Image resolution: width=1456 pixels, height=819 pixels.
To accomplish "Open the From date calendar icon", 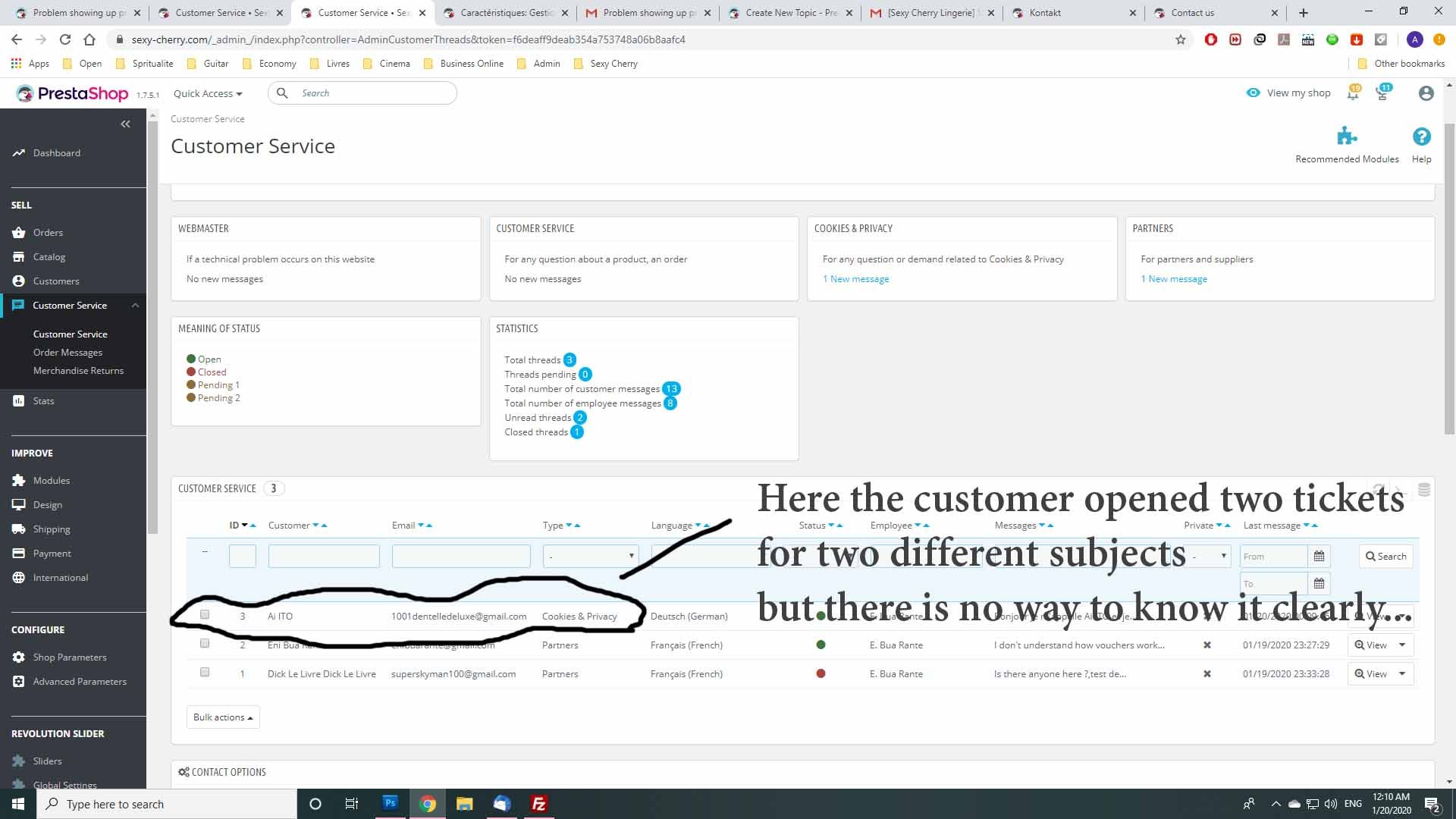I will [1319, 556].
